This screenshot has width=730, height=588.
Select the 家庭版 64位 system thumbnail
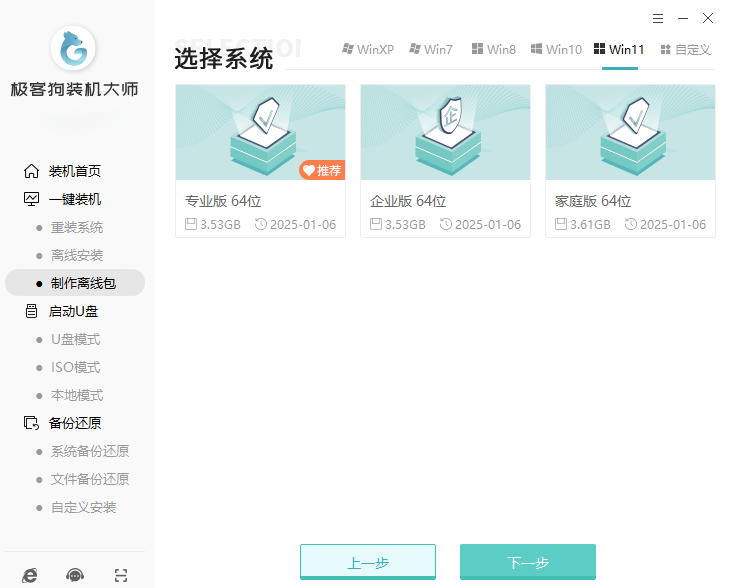coord(630,132)
